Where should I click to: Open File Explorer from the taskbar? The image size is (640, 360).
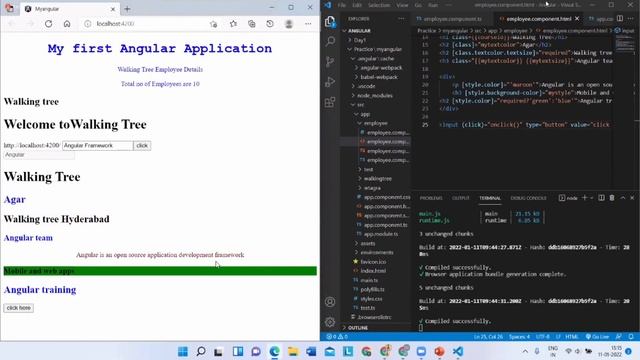tap(293, 351)
